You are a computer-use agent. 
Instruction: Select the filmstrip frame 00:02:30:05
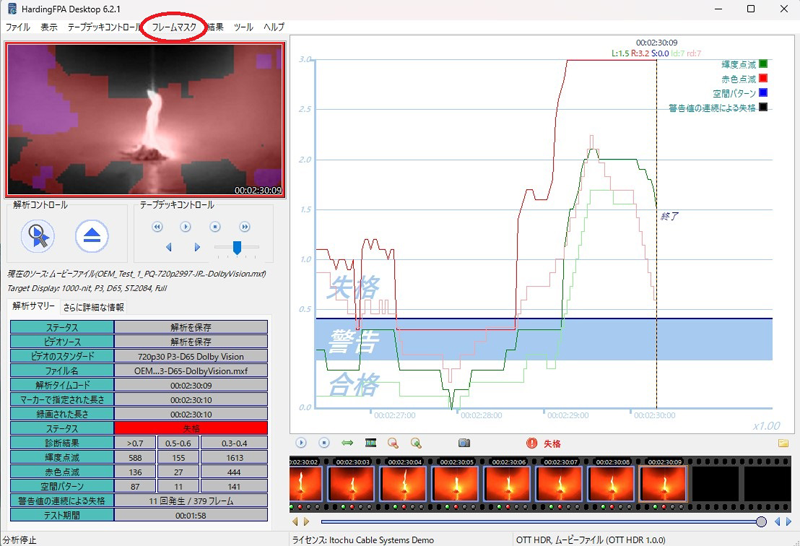pyautogui.click(x=456, y=483)
